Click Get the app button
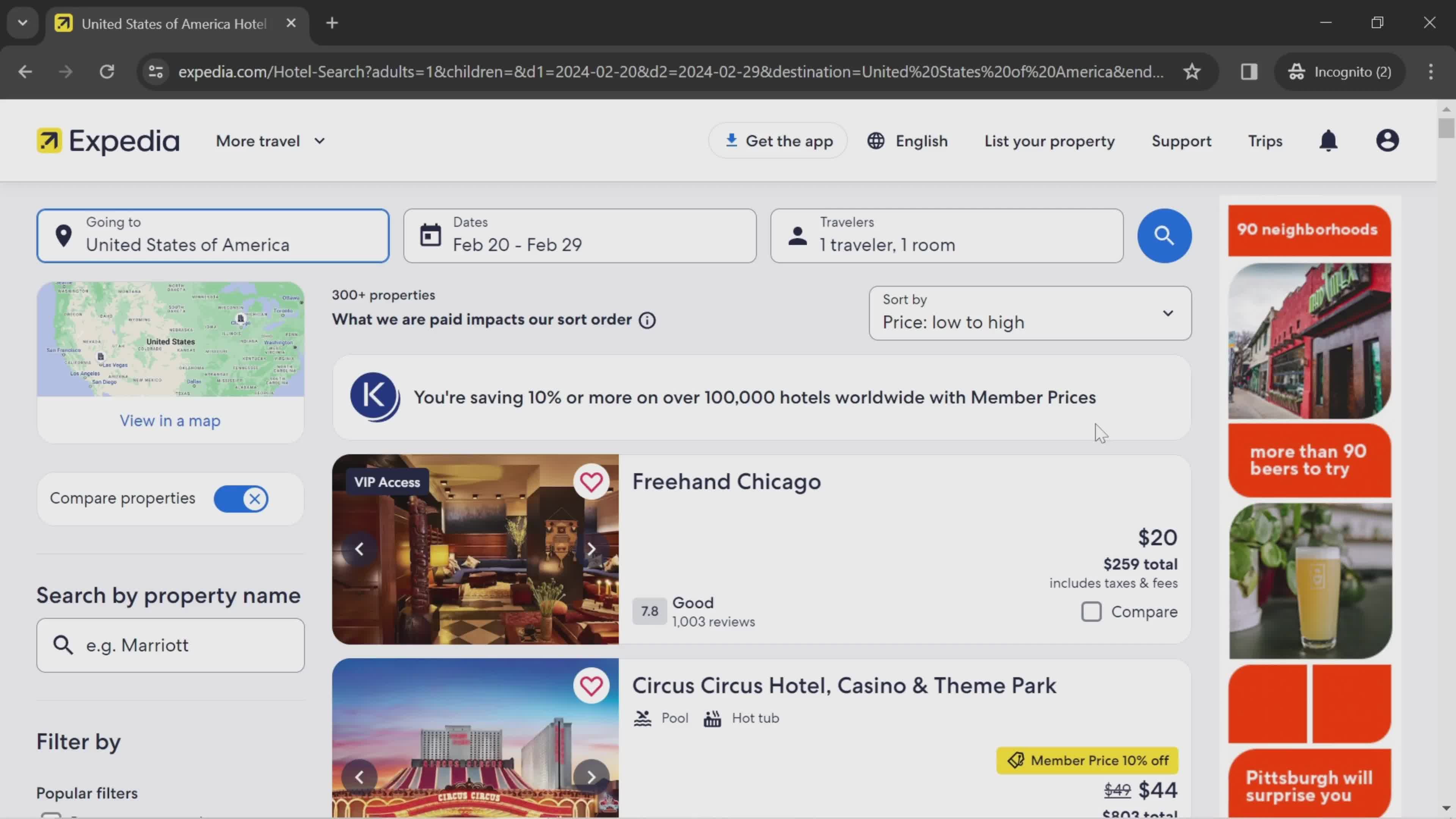This screenshot has width=1456, height=819. (778, 141)
